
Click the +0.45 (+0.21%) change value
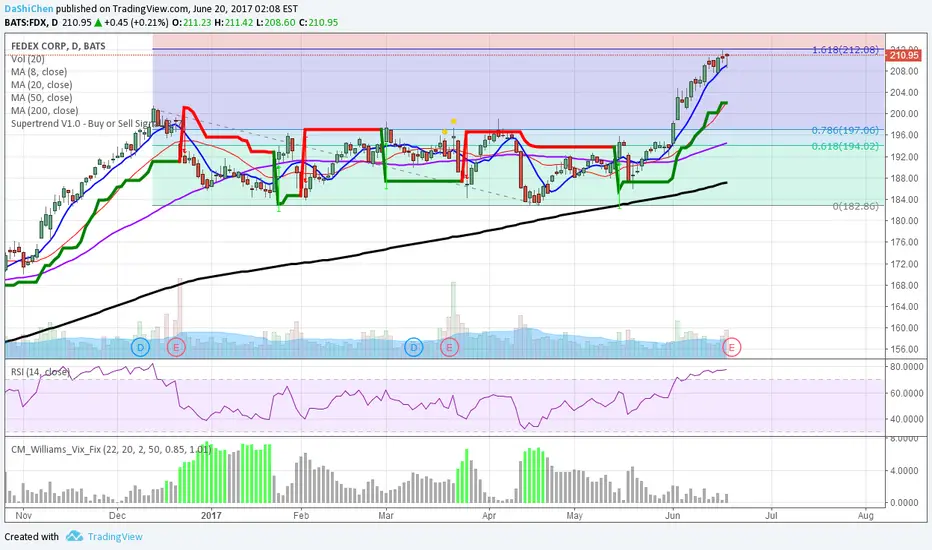[x=136, y=23]
